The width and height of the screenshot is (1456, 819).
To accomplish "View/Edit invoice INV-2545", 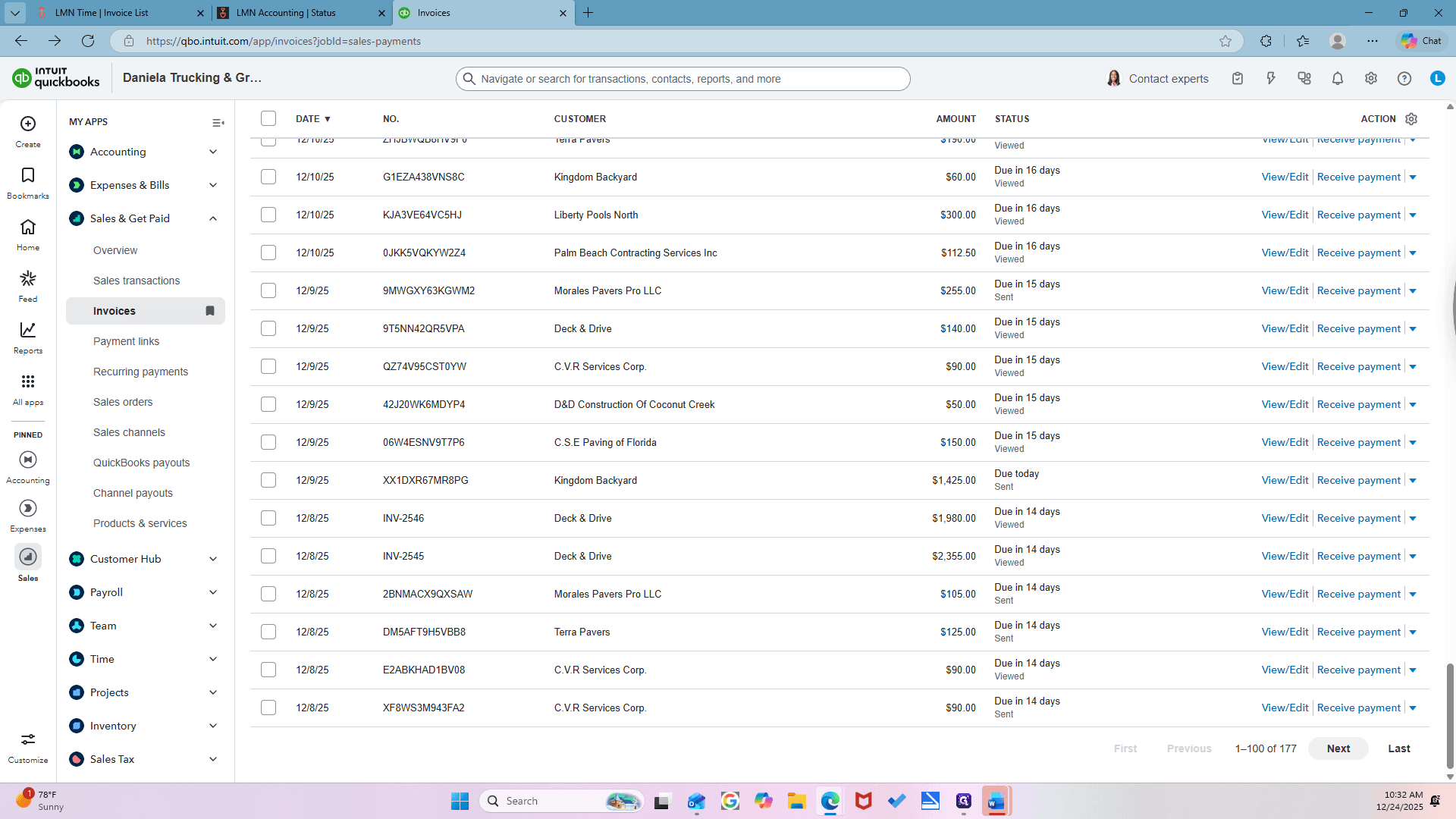I will [1285, 556].
